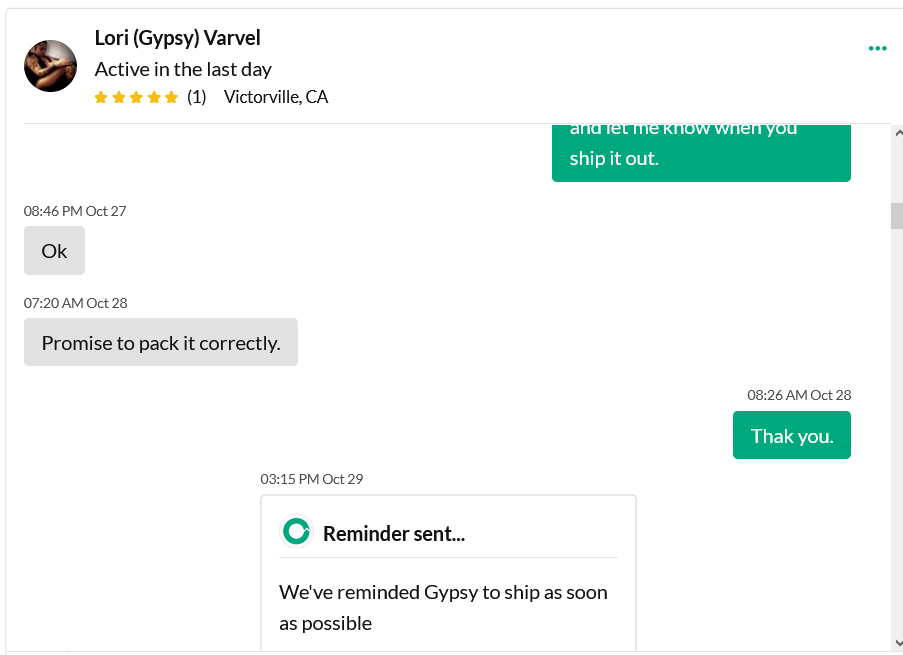Click the scrollbar up arrow
The height and width of the screenshot is (655, 903).
click(898, 133)
